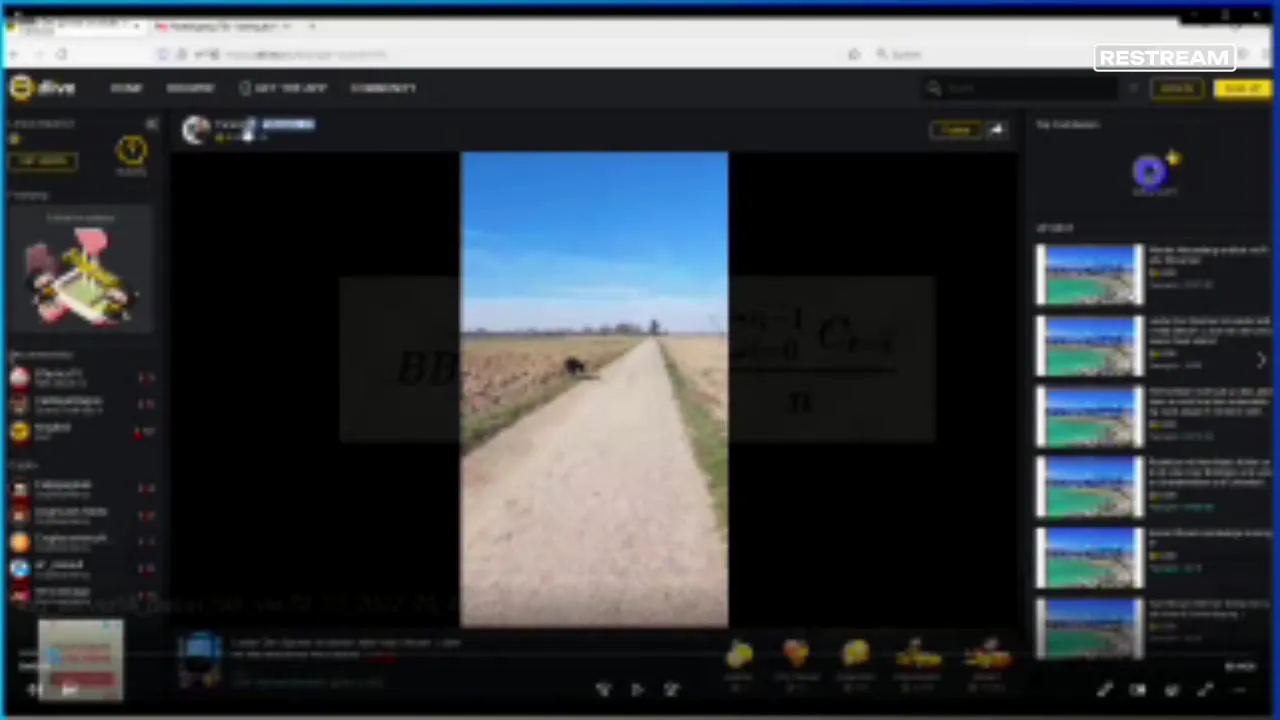Click the yellow circular badge in the sidebar
This screenshot has width=1280, height=720.
131,152
